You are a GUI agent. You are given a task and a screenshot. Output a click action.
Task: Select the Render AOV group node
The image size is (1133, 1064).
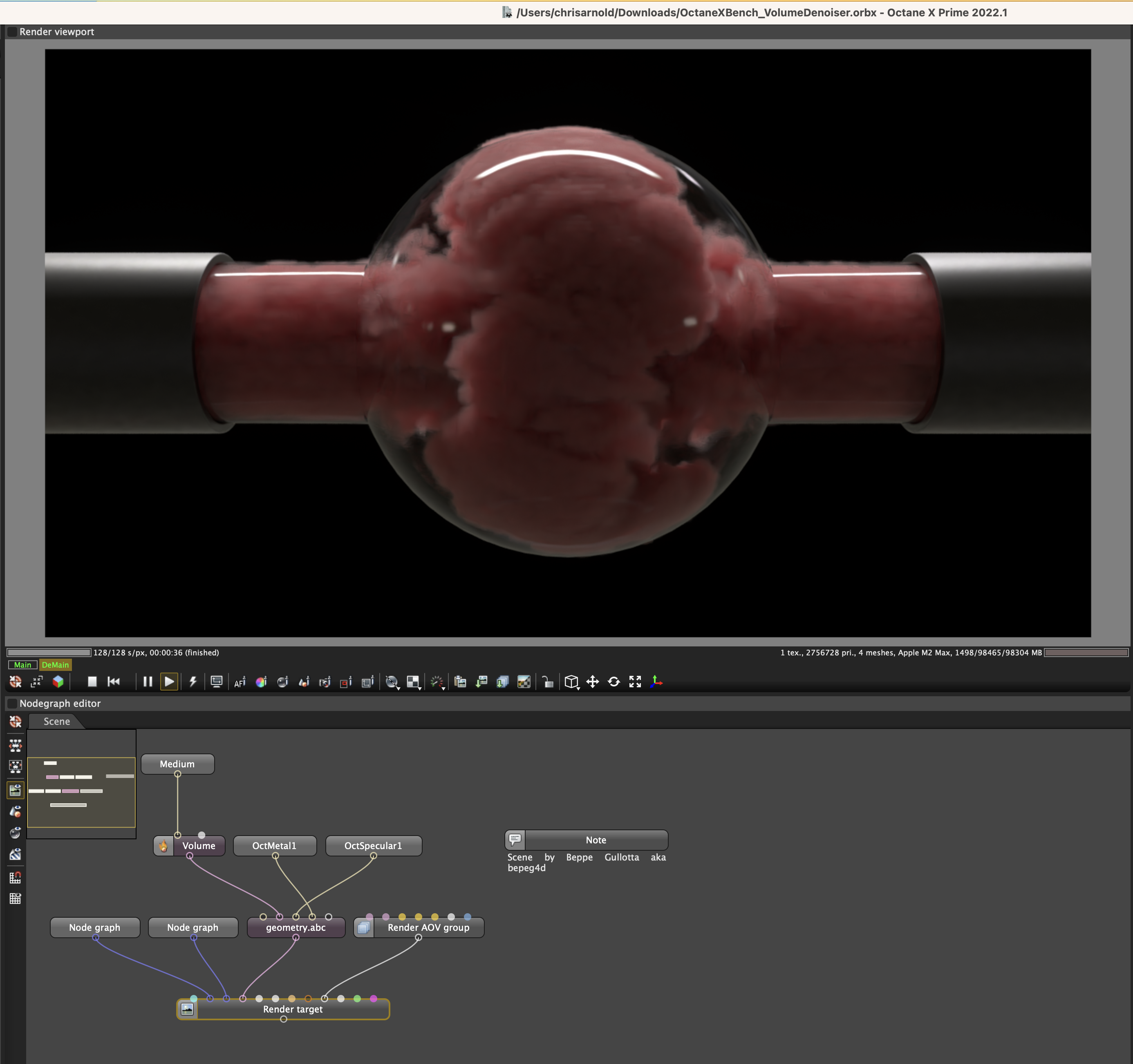tap(428, 927)
